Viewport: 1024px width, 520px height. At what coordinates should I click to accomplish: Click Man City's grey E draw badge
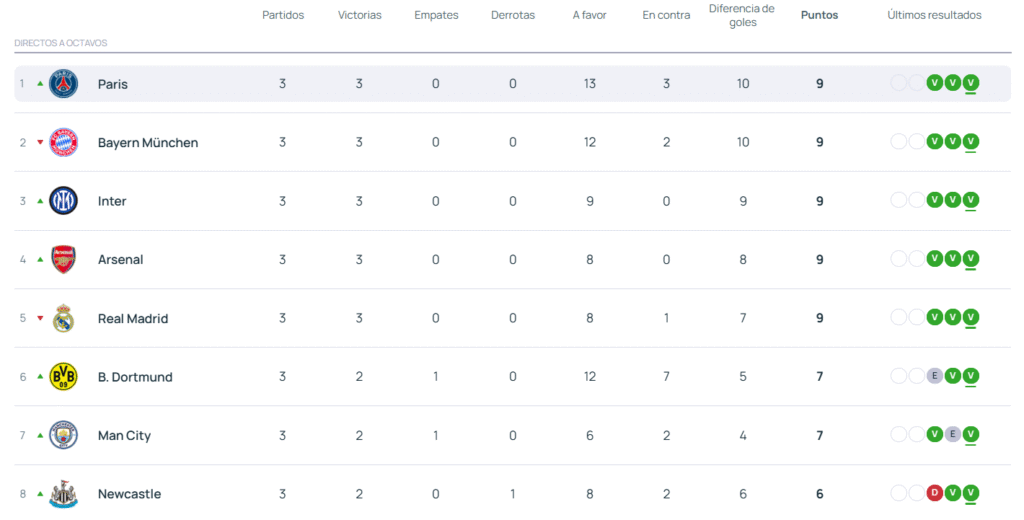click(952, 434)
